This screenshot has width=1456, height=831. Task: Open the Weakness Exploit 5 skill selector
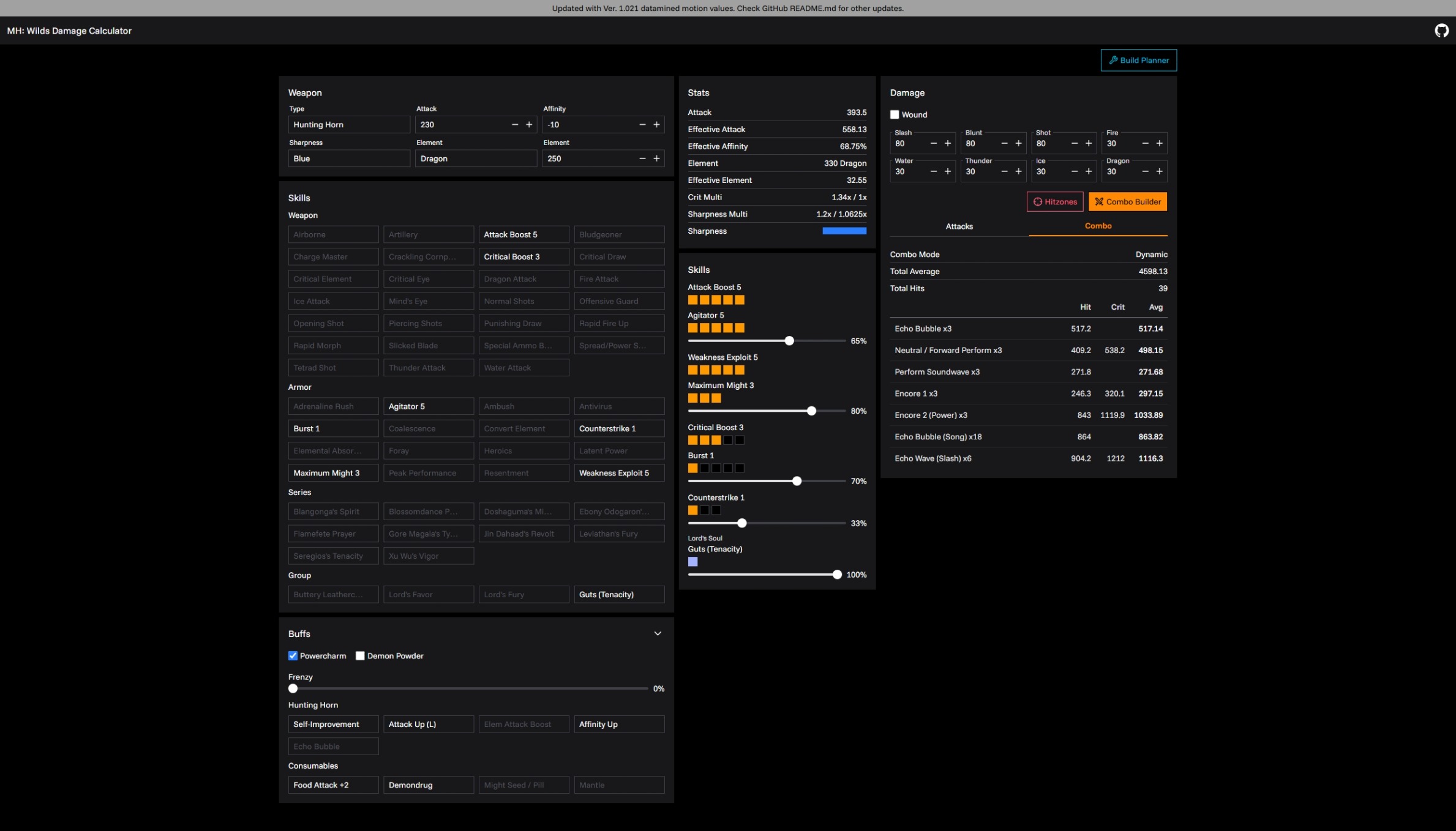click(619, 473)
